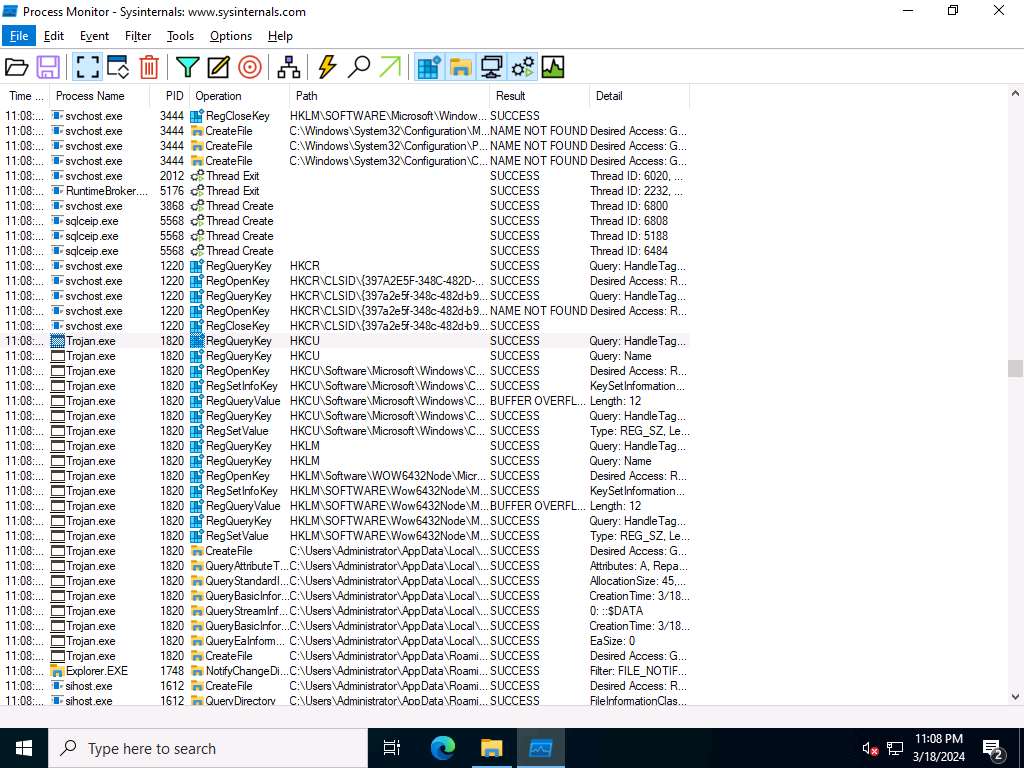Open the Options menu

pos(231,36)
